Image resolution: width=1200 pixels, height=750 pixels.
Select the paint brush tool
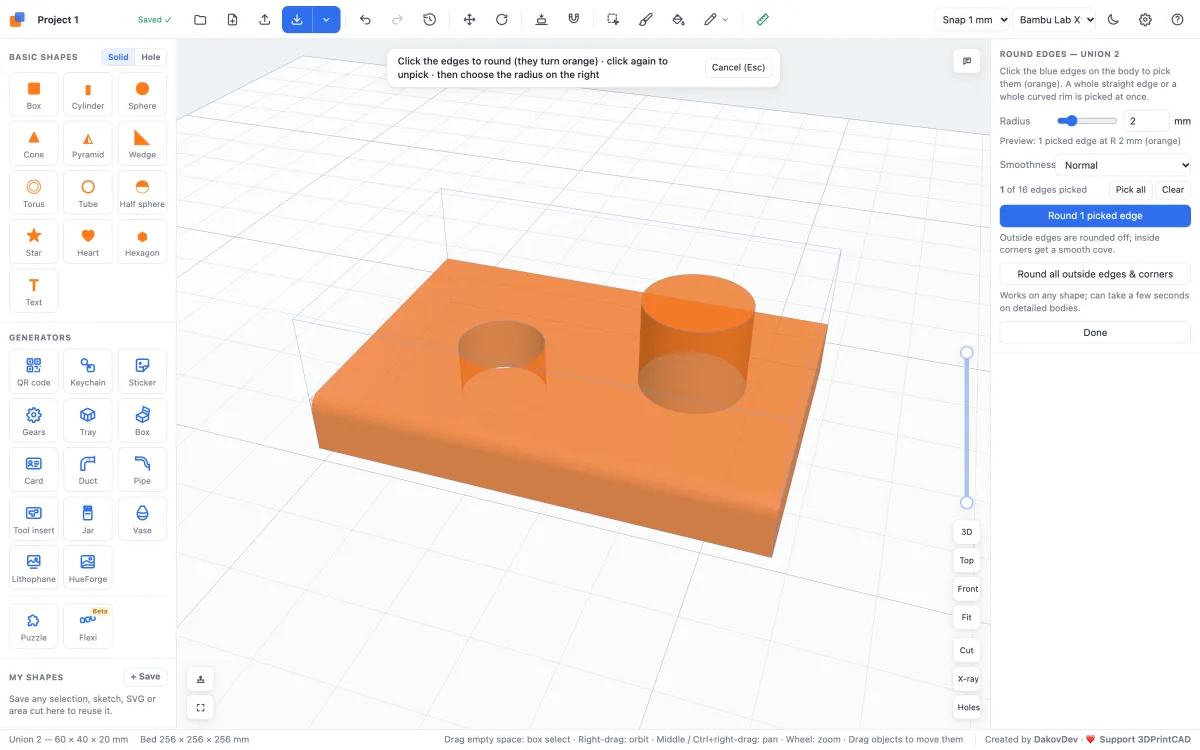pyautogui.click(x=645, y=19)
